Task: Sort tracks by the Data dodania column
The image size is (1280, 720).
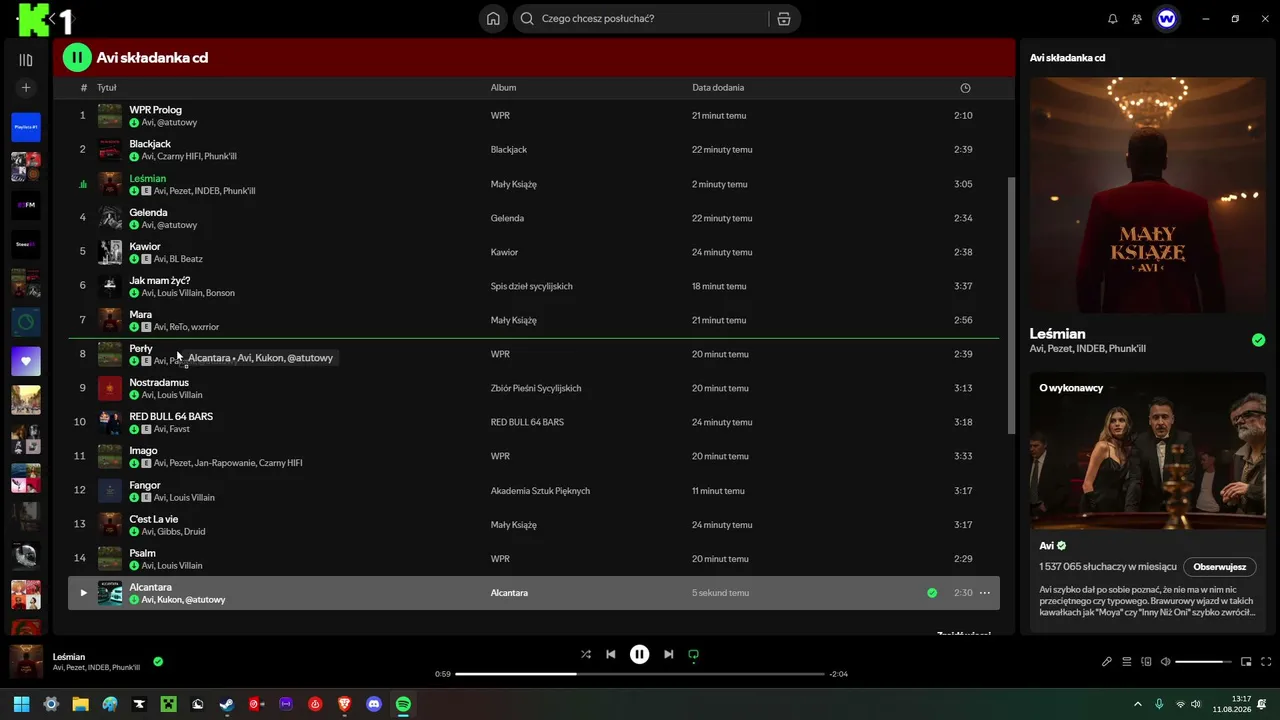Action: point(718,88)
